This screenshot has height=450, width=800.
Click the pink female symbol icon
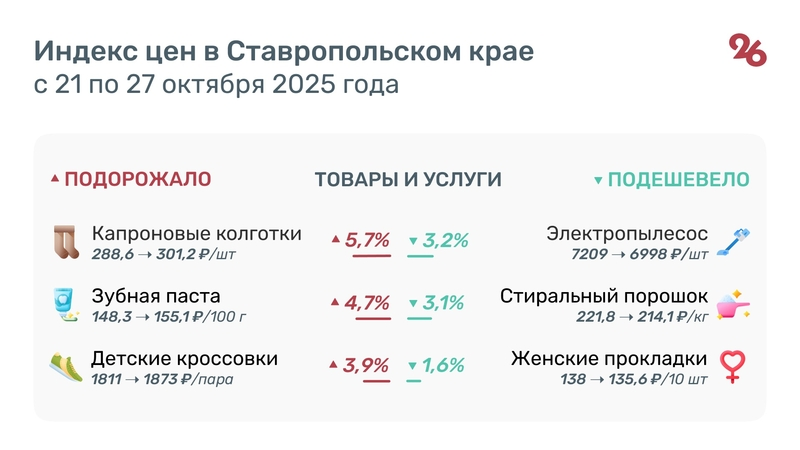click(736, 366)
